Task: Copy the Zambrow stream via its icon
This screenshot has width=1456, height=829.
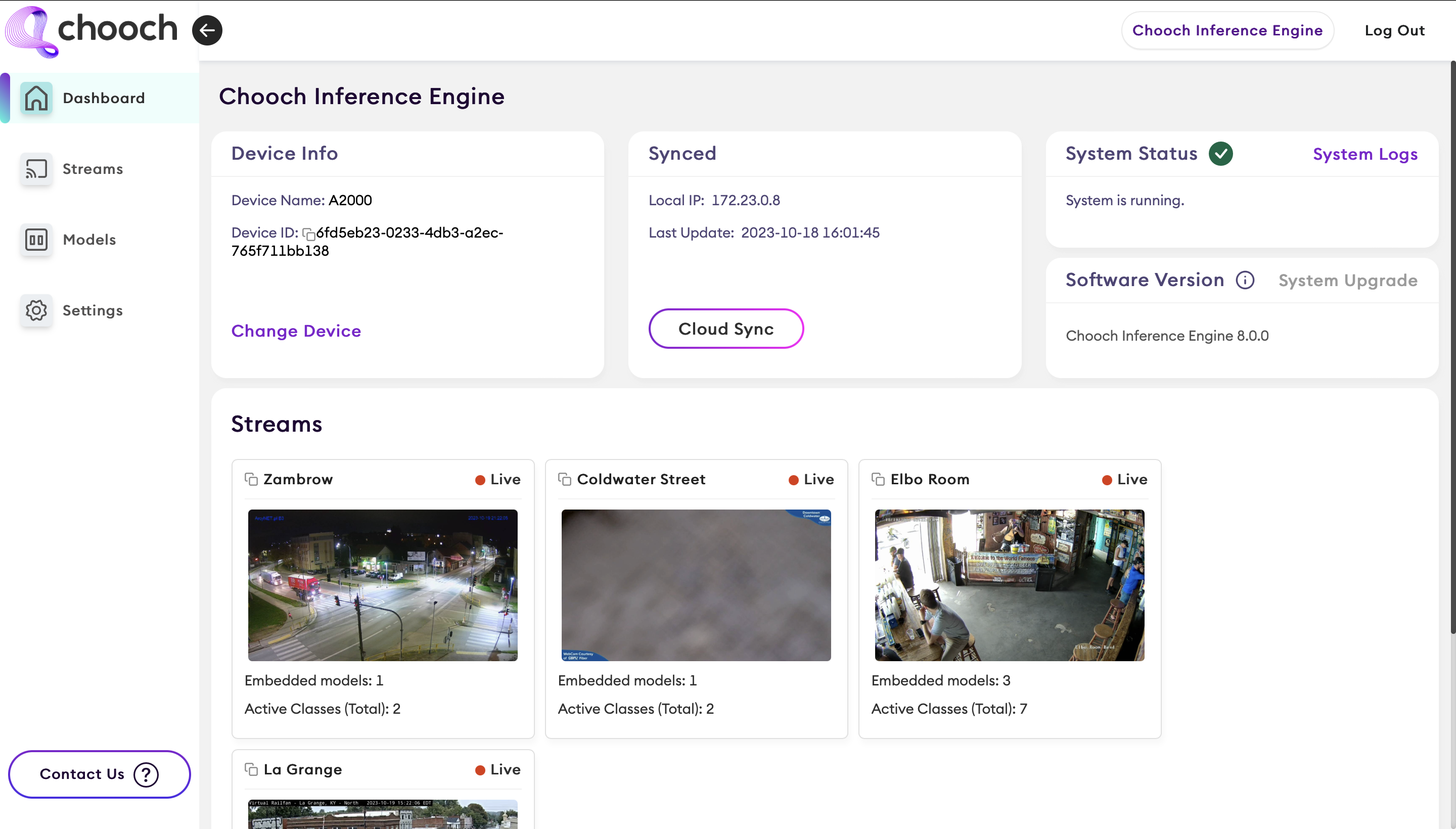Action: [251, 479]
